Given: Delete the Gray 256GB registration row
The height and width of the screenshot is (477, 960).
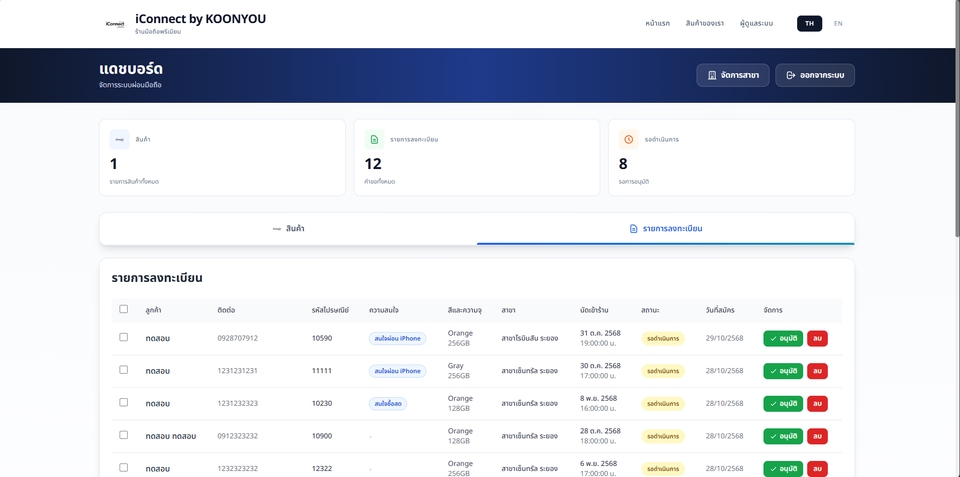Looking at the screenshot, I should click(x=817, y=371).
